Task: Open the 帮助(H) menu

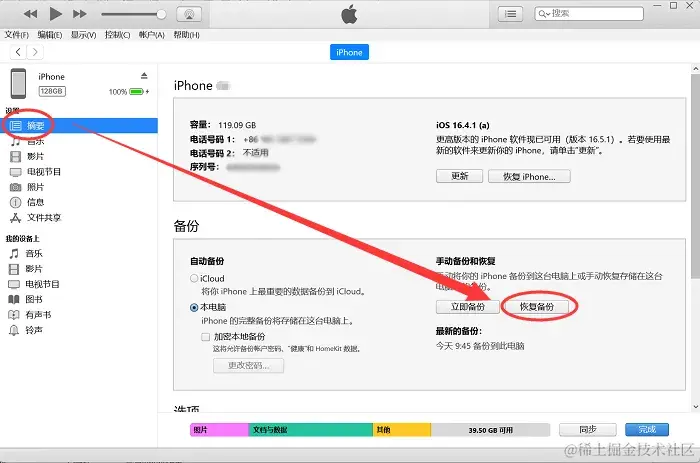Action: click(186, 35)
